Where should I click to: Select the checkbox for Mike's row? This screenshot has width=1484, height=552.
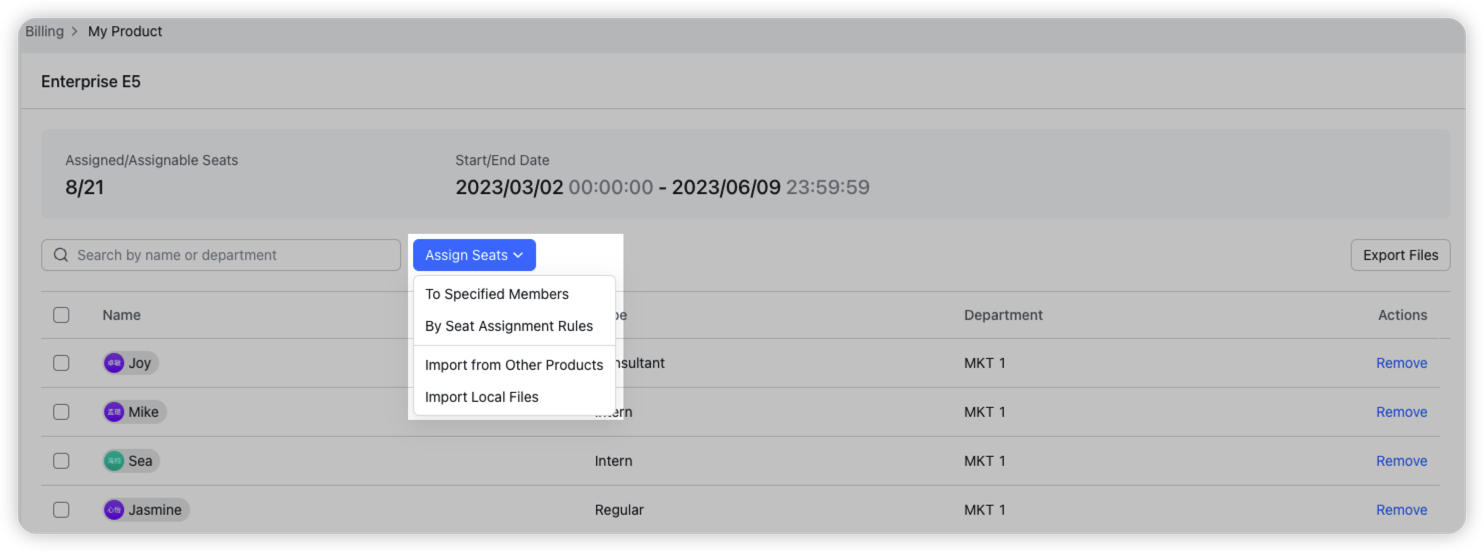[61, 412]
